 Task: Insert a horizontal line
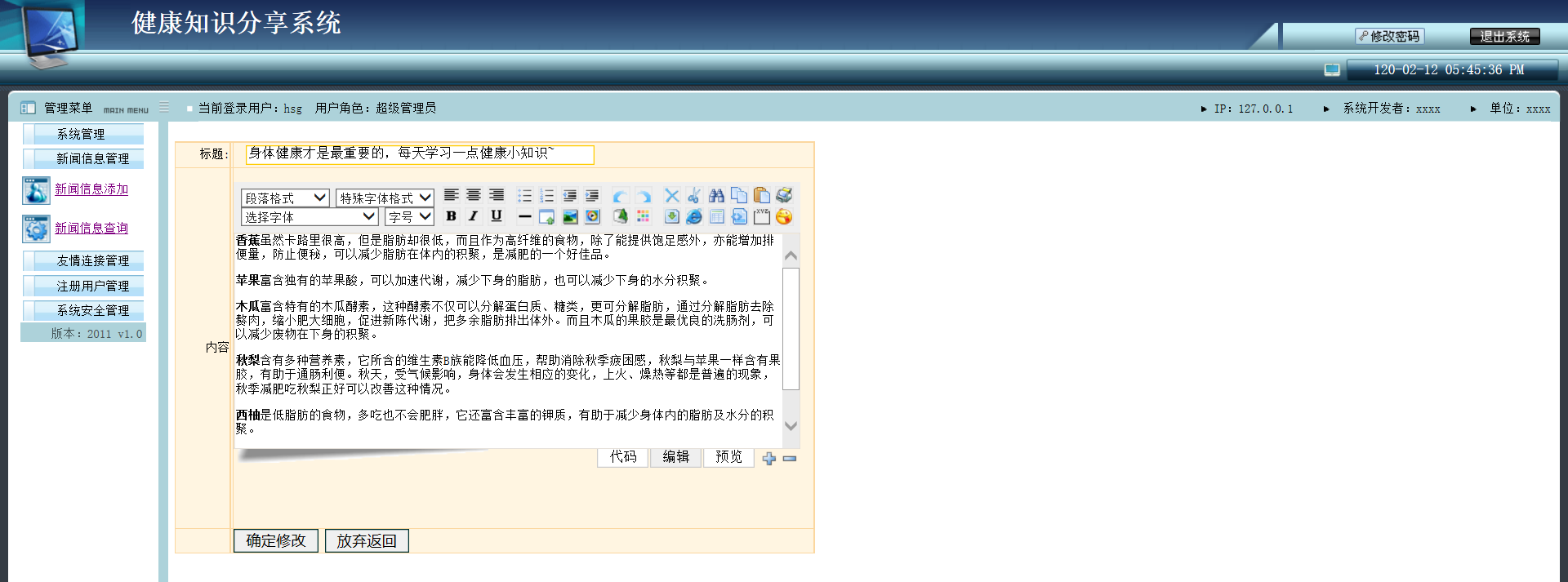click(x=524, y=217)
